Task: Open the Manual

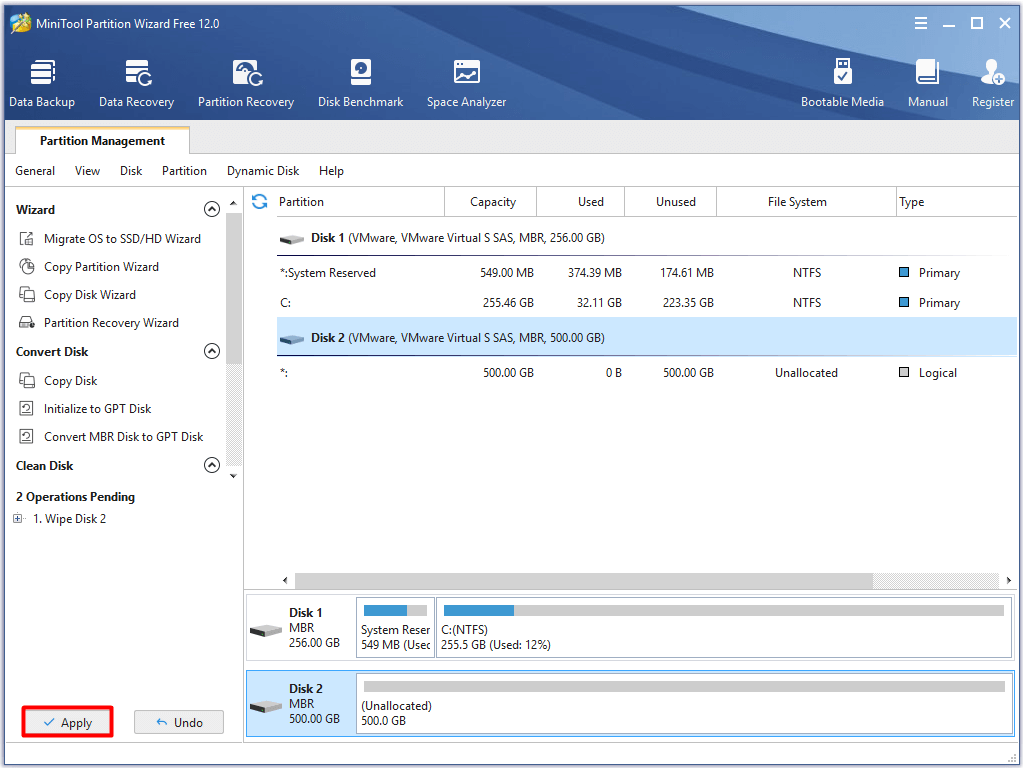Action: pos(928,83)
